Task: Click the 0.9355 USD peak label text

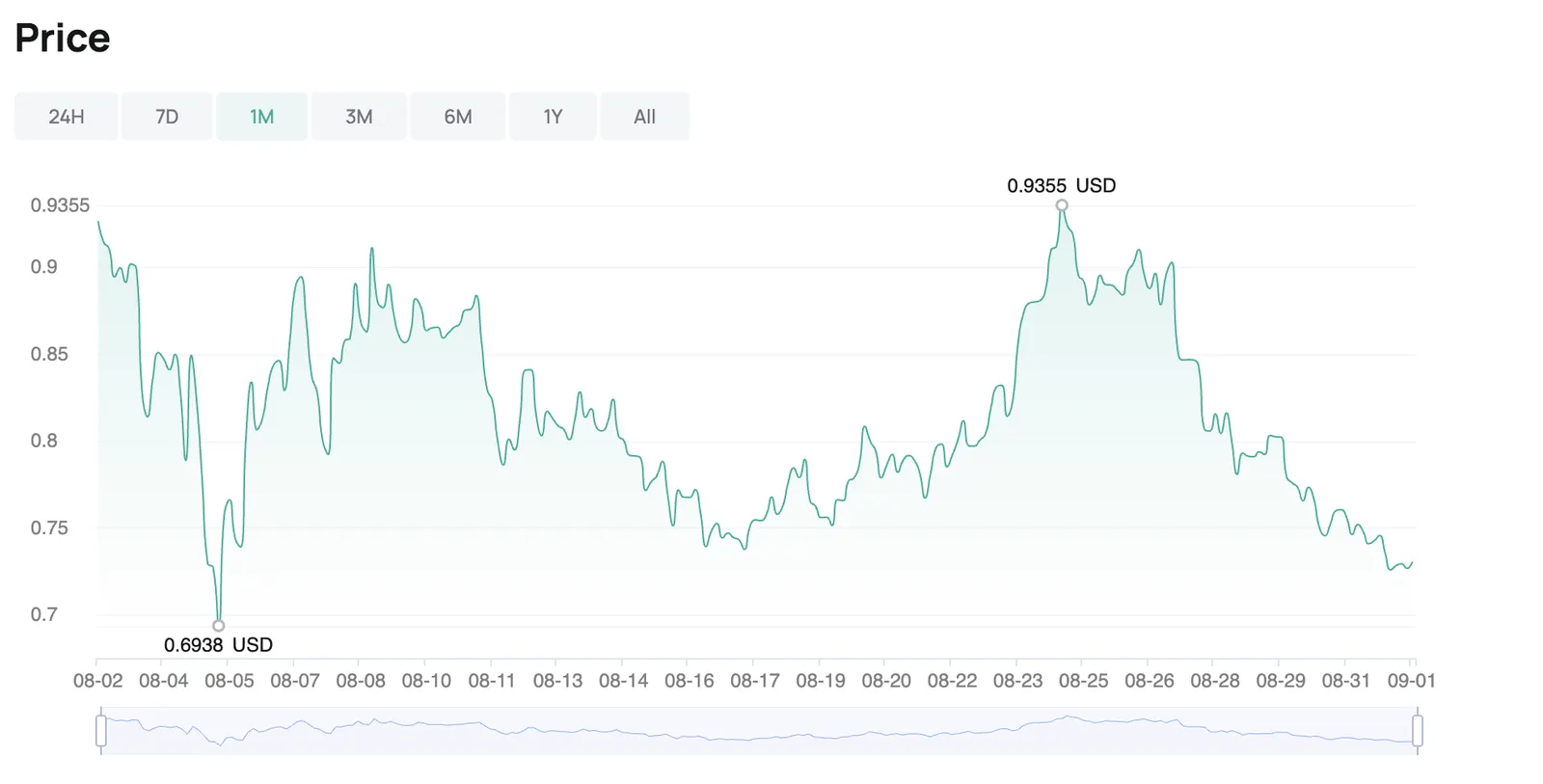Action: (x=1062, y=185)
